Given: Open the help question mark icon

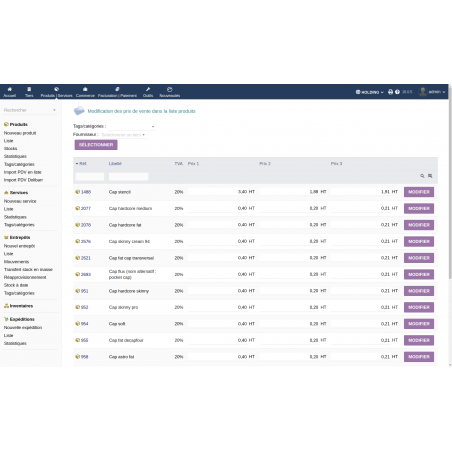Looking at the screenshot, I should pyautogui.click(x=397, y=92).
